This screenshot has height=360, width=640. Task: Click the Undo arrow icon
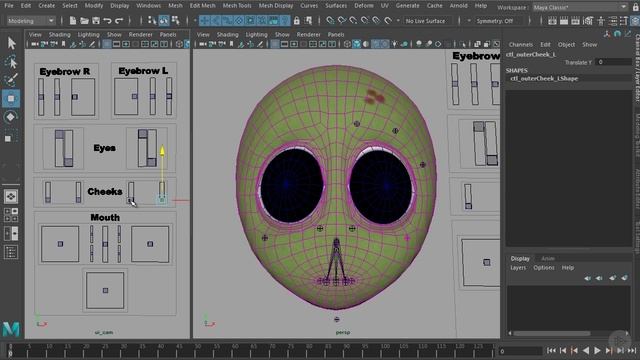107,20
